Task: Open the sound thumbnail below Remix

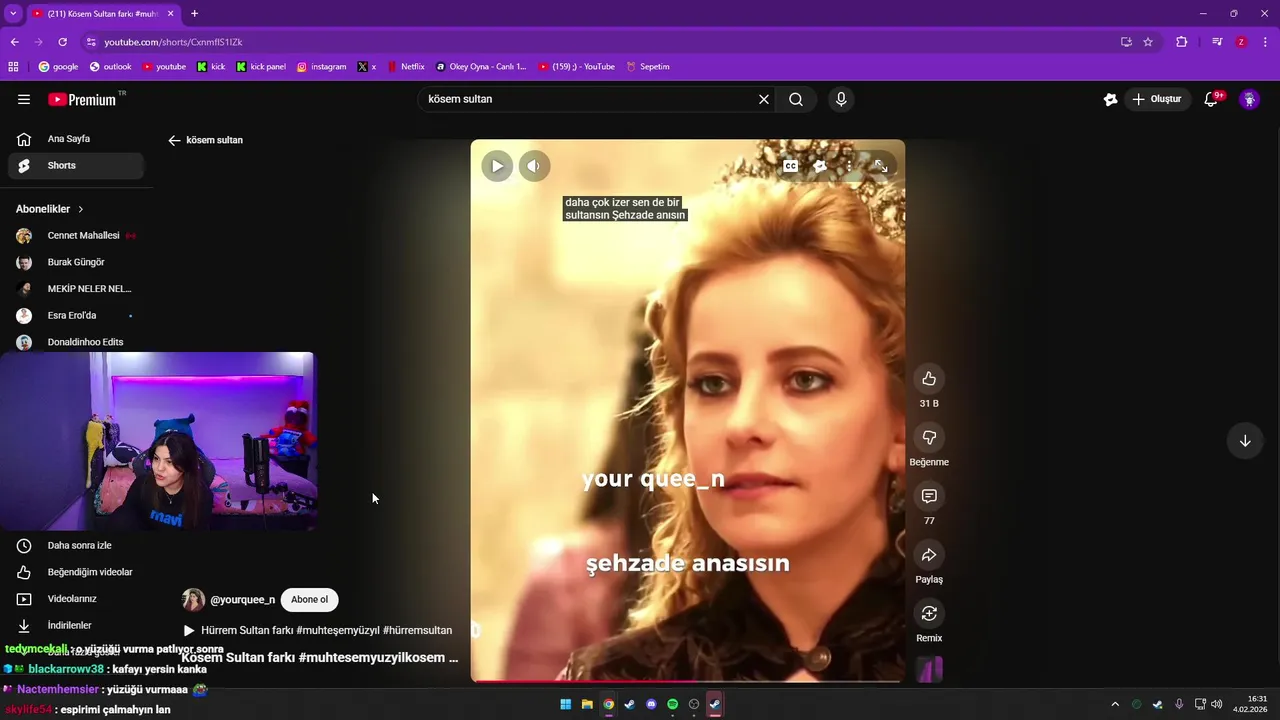Action: [x=929, y=668]
